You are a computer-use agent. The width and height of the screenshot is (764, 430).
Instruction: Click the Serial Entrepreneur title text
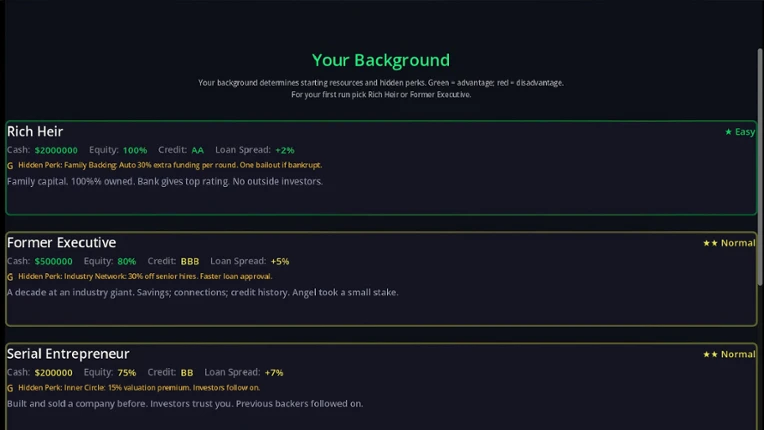coord(68,354)
